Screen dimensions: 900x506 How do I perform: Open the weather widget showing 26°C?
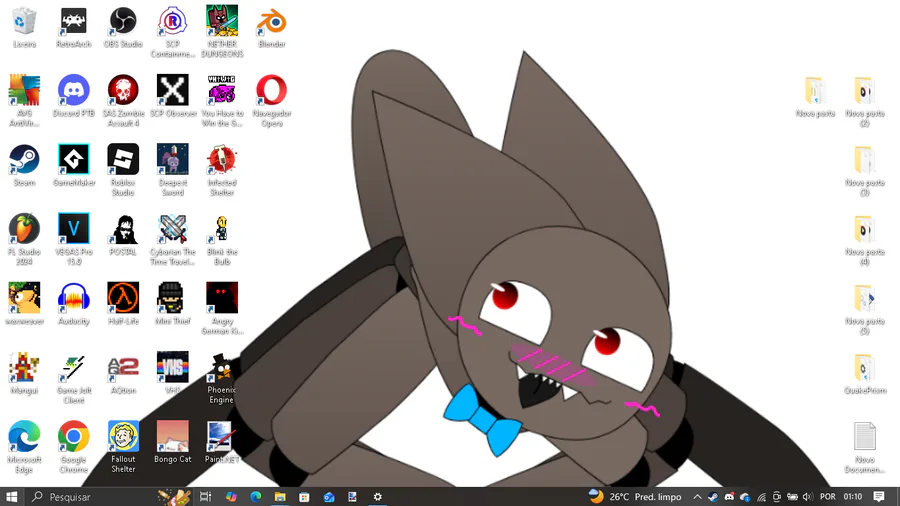[635, 497]
